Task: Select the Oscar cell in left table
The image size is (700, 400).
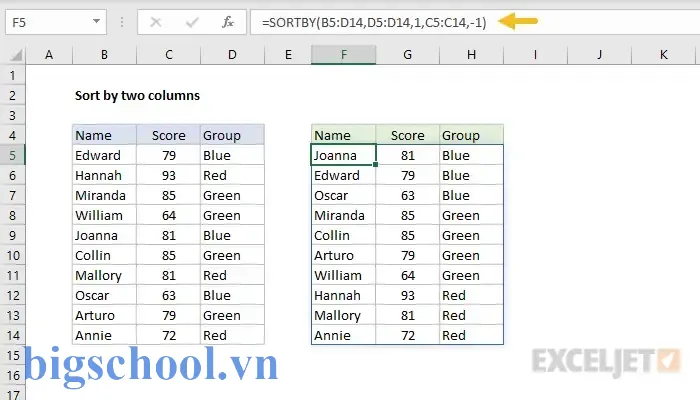Action: click(104, 296)
